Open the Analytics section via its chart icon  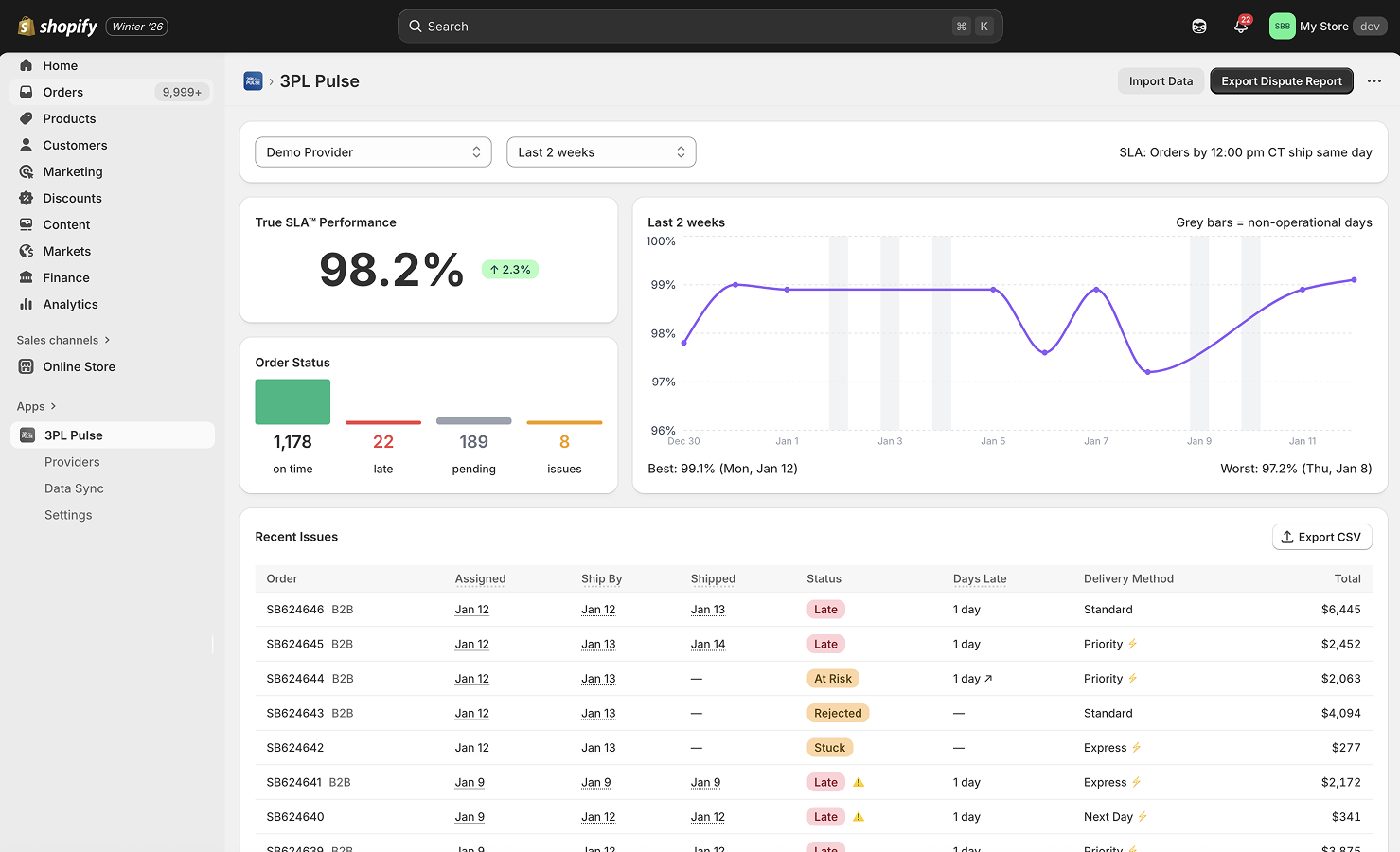27,304
